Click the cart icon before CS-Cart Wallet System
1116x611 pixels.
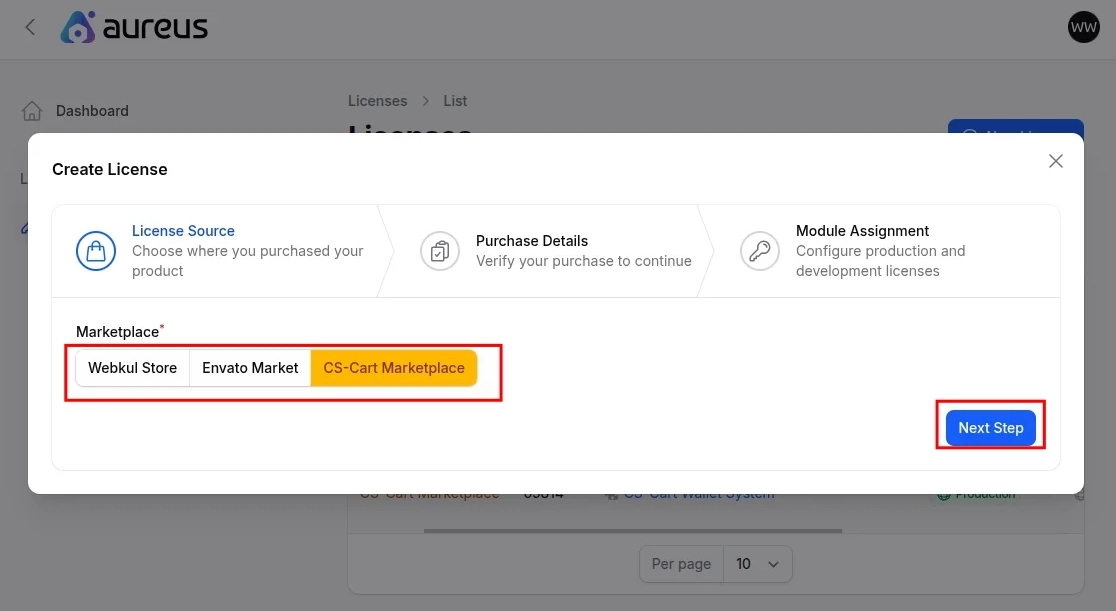pyautogui.click(x=611, y=493)
